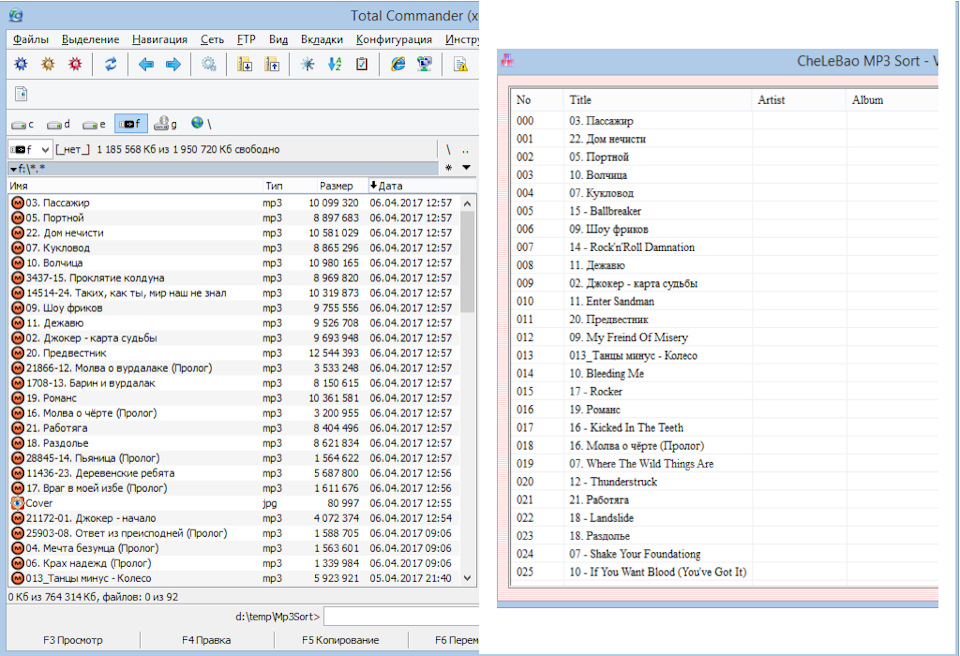Click the orange gear toolbar icon
960x656 pixels.
click(x=48, y=64)
